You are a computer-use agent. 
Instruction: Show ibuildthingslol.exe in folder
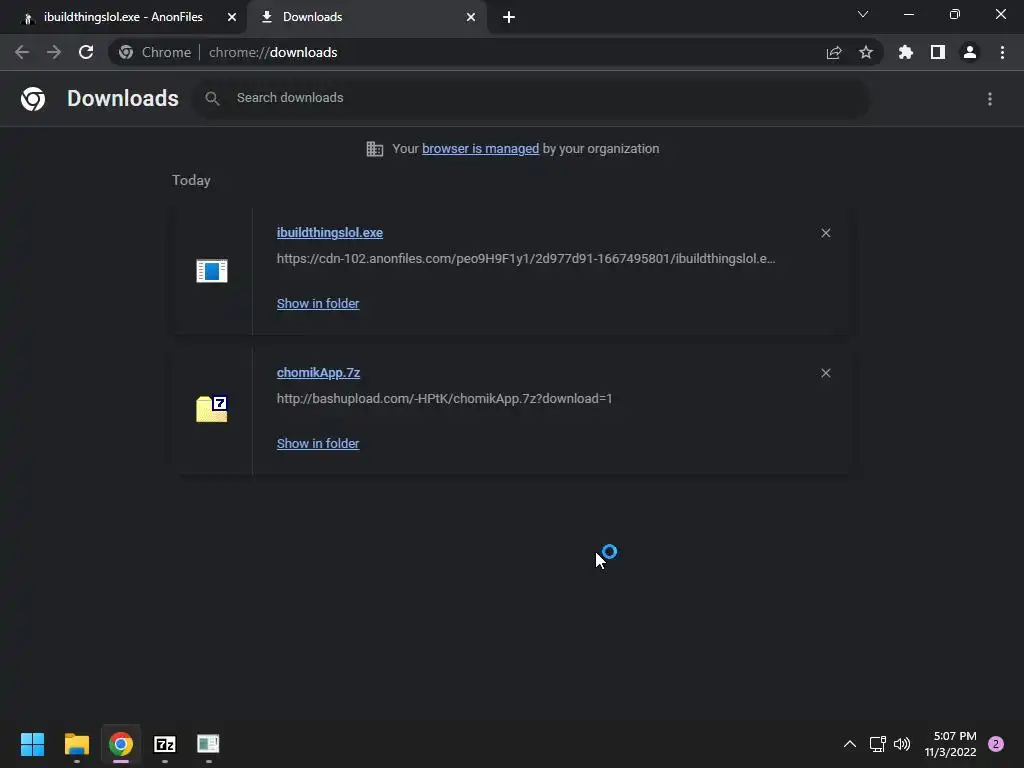318,304
